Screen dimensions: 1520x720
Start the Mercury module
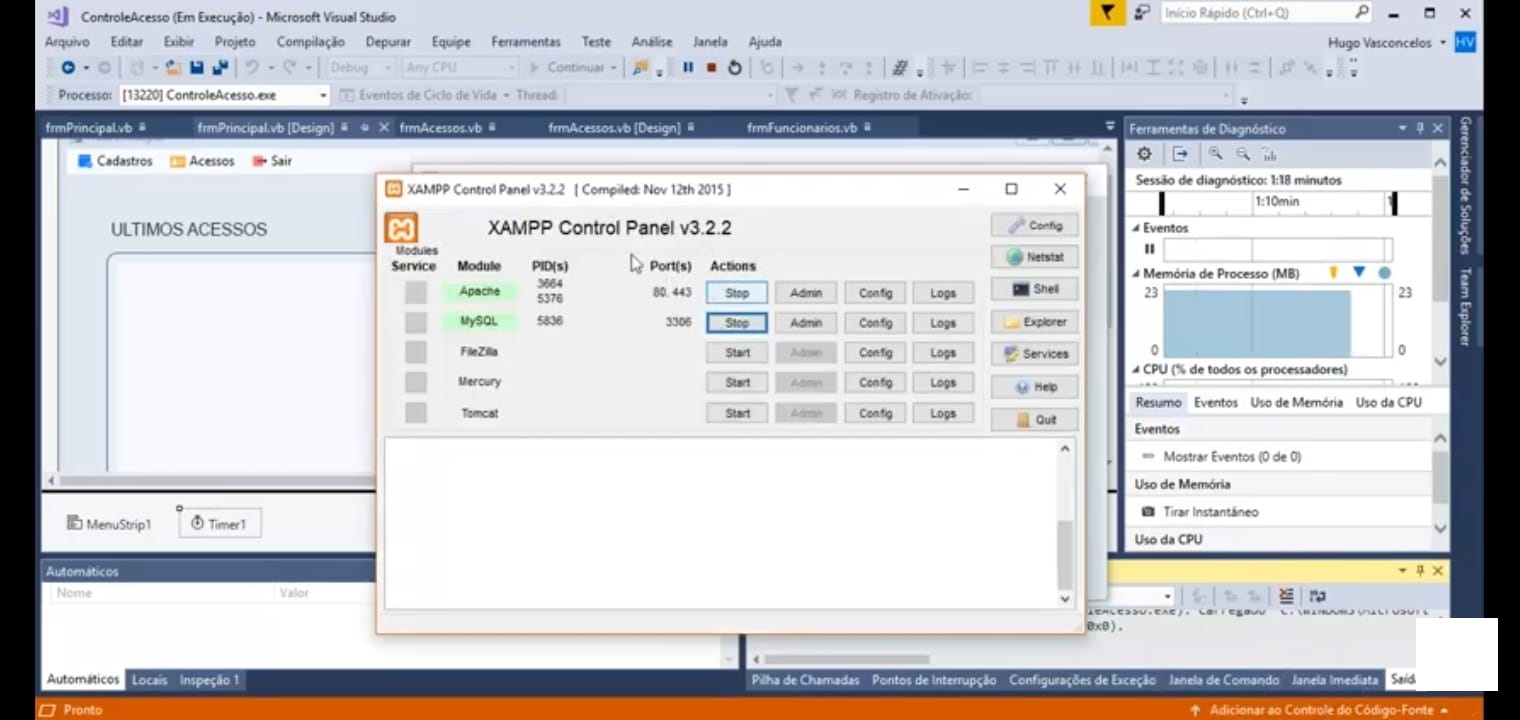[737, 383]
